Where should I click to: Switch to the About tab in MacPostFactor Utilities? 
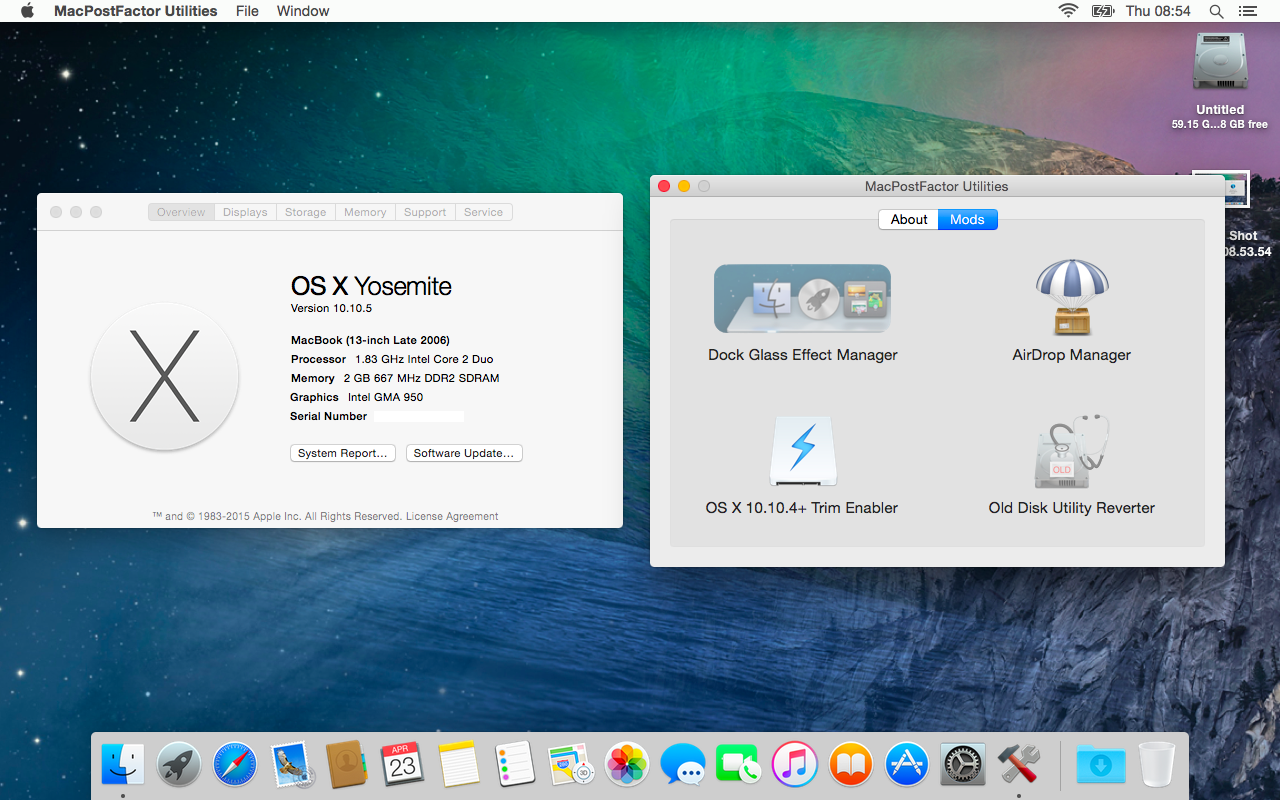[909, 219]
